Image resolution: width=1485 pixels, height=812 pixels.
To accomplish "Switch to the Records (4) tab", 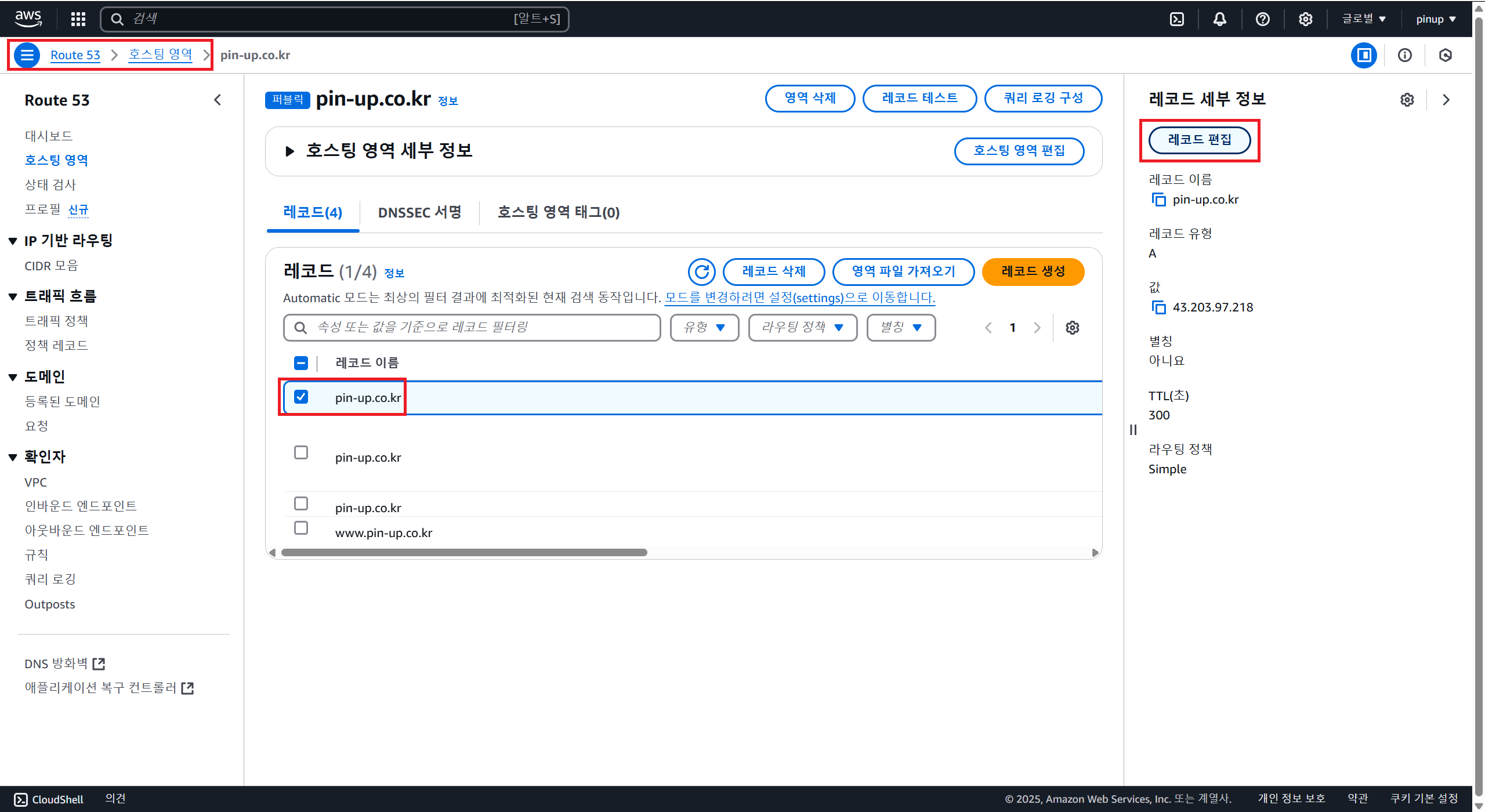I will (313, 212).
